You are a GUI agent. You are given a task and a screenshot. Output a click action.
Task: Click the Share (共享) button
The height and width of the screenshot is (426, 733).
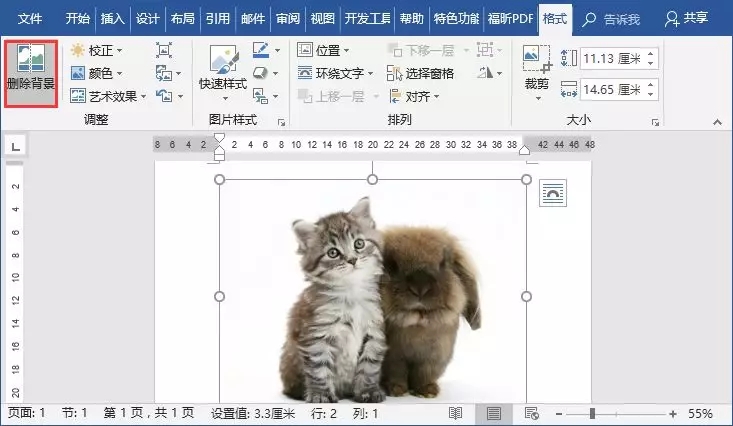click(687, 18)
